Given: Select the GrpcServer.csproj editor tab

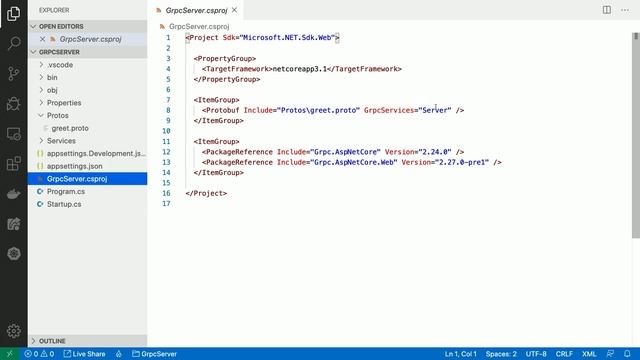Looking at the screenshot, I should click(x=196, y=10).
